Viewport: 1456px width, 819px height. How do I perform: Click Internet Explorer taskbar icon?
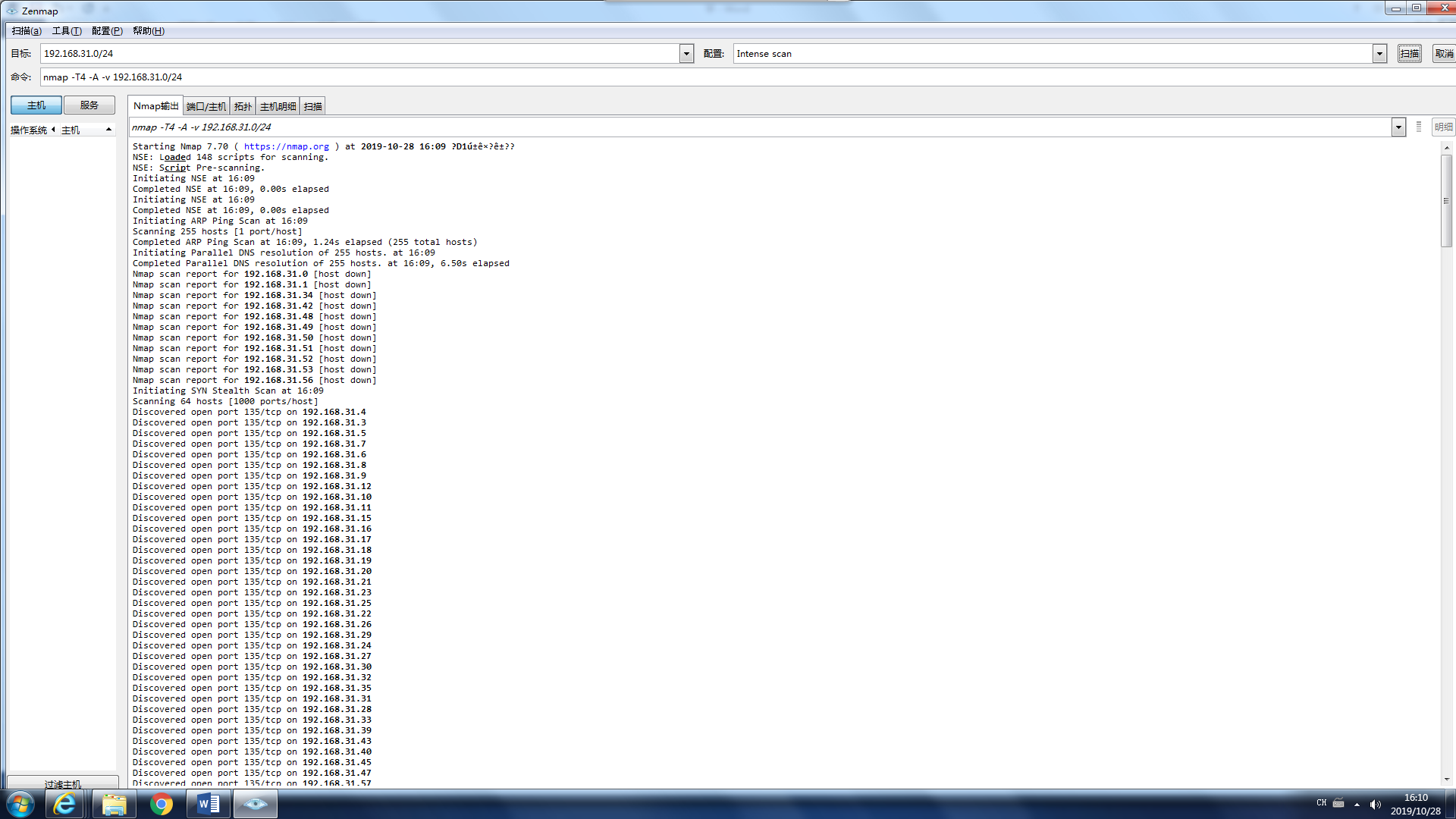click(x=64, y=804)
